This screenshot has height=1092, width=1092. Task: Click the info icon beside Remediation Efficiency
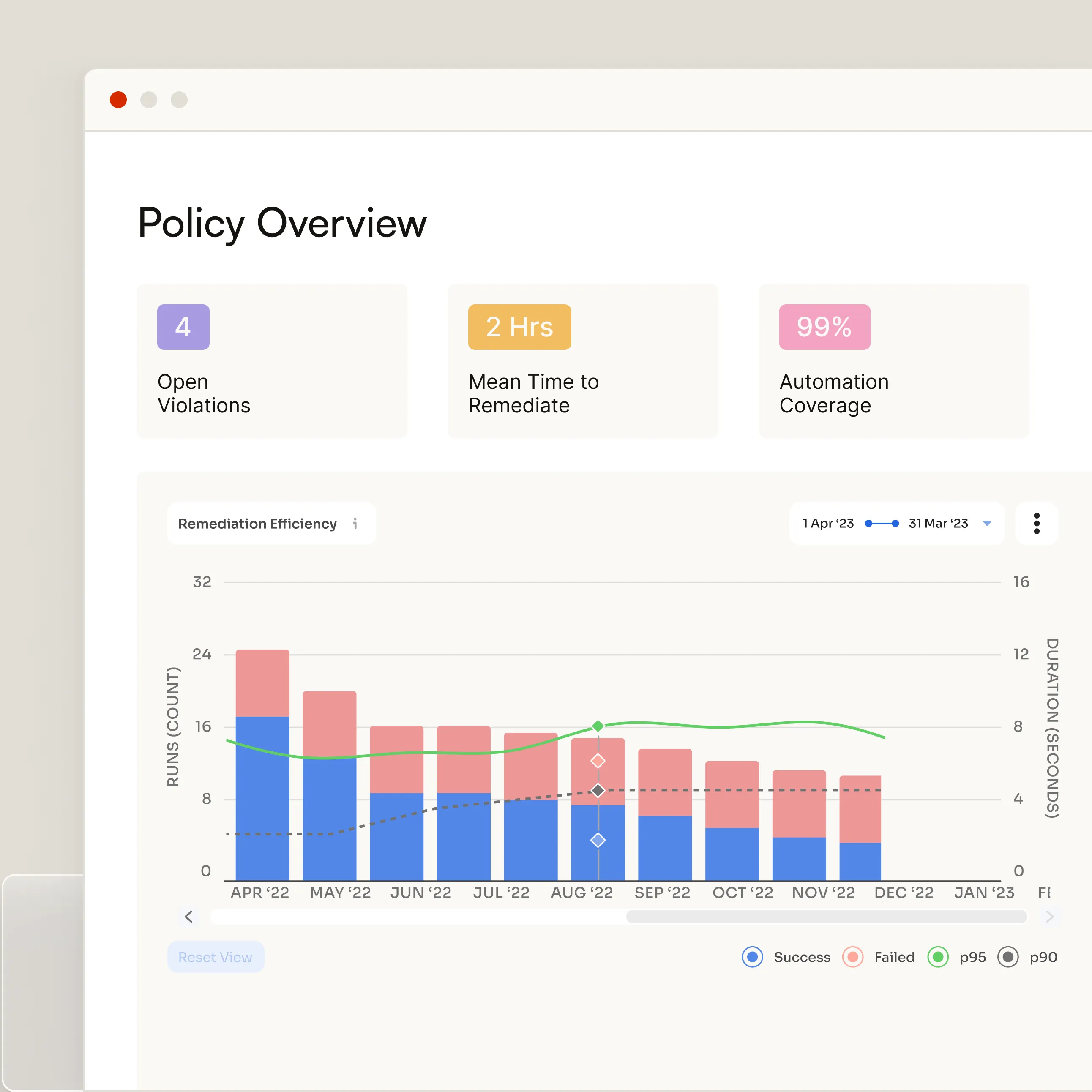355,524
